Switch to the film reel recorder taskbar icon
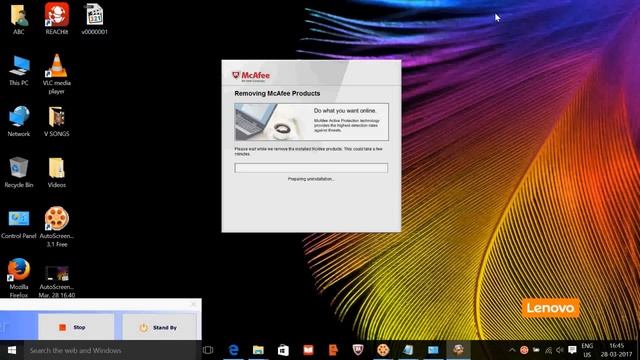Screen dimensions: 640x360 pyautogui.click(x=383, y=350)
